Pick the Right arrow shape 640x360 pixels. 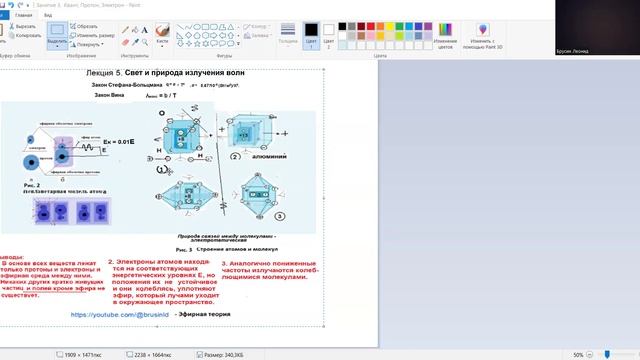point(214,36)
